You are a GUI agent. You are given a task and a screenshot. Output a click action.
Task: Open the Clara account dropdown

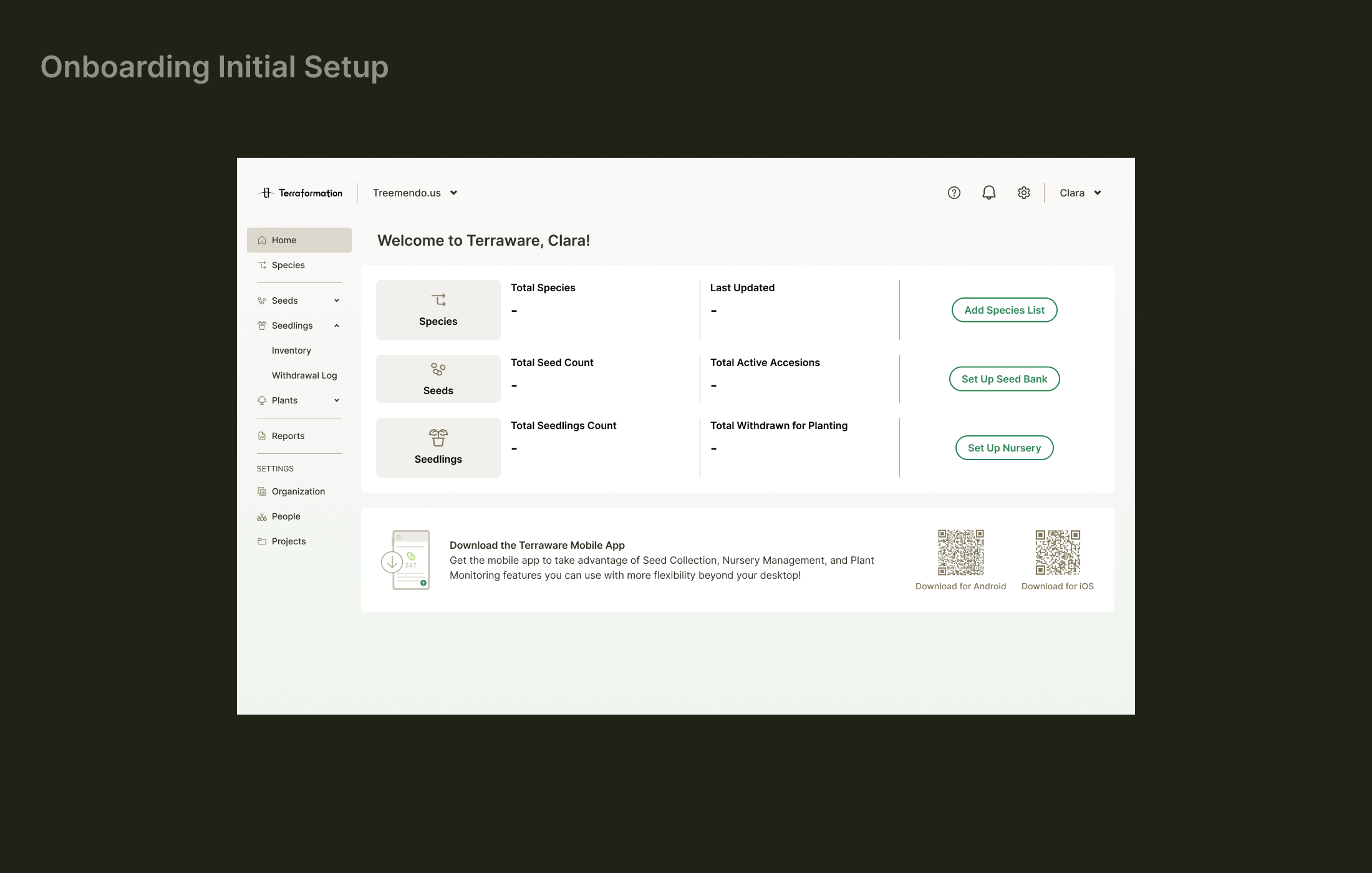pos(1080,193)
